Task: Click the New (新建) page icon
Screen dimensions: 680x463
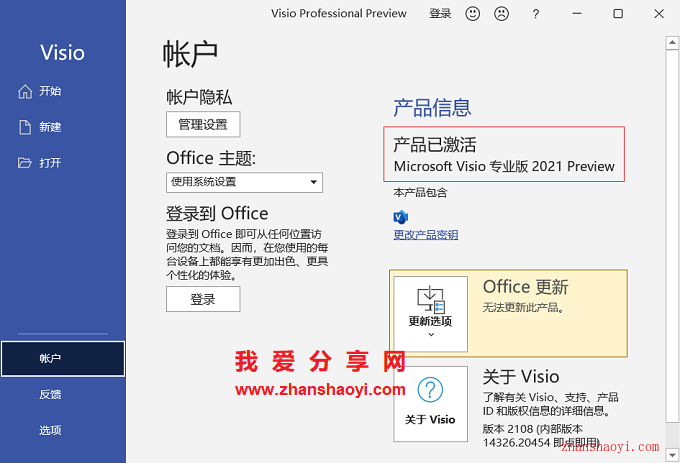Action: [x=25, y=127]
